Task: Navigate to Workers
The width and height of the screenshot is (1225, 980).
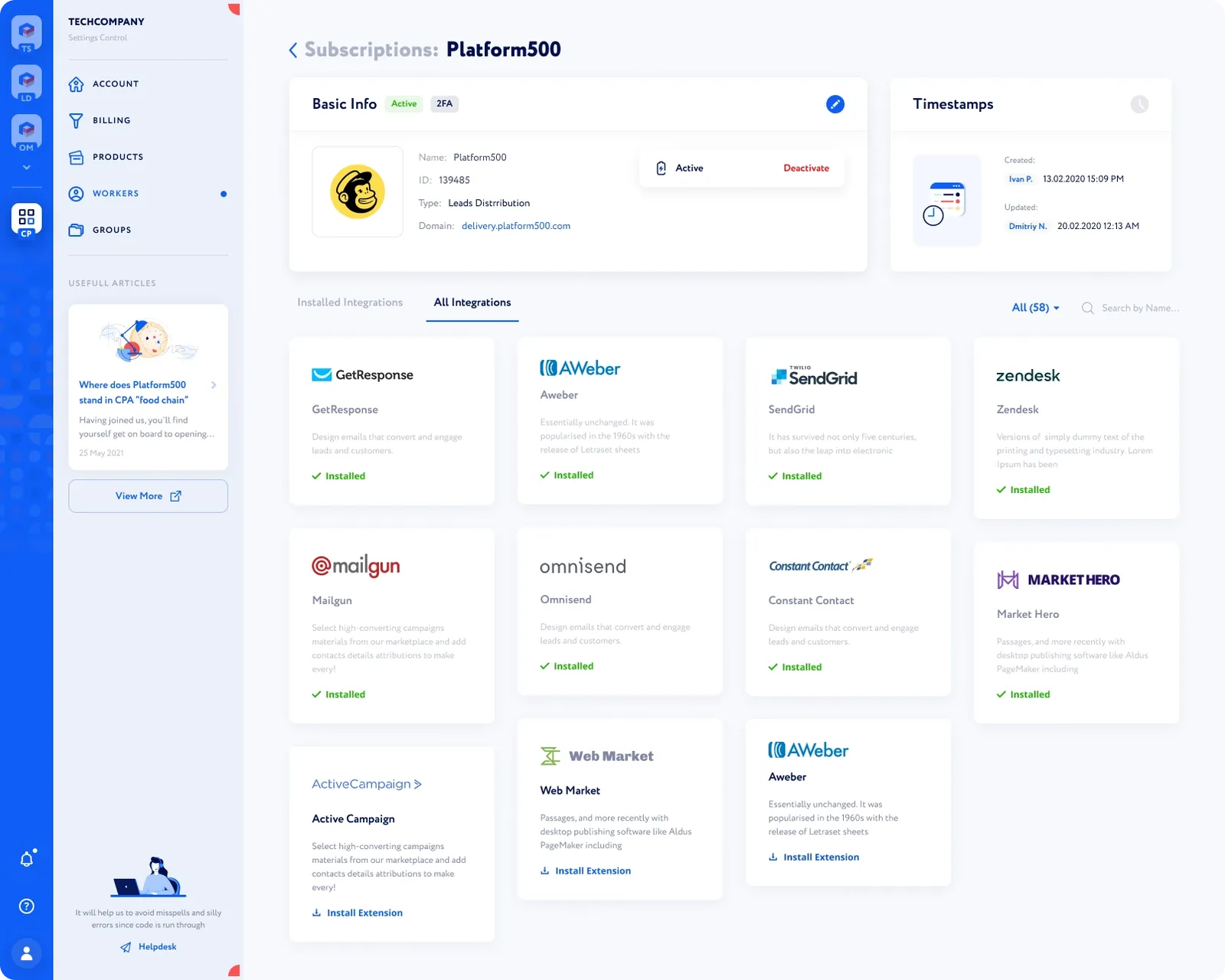Action: 116,194
